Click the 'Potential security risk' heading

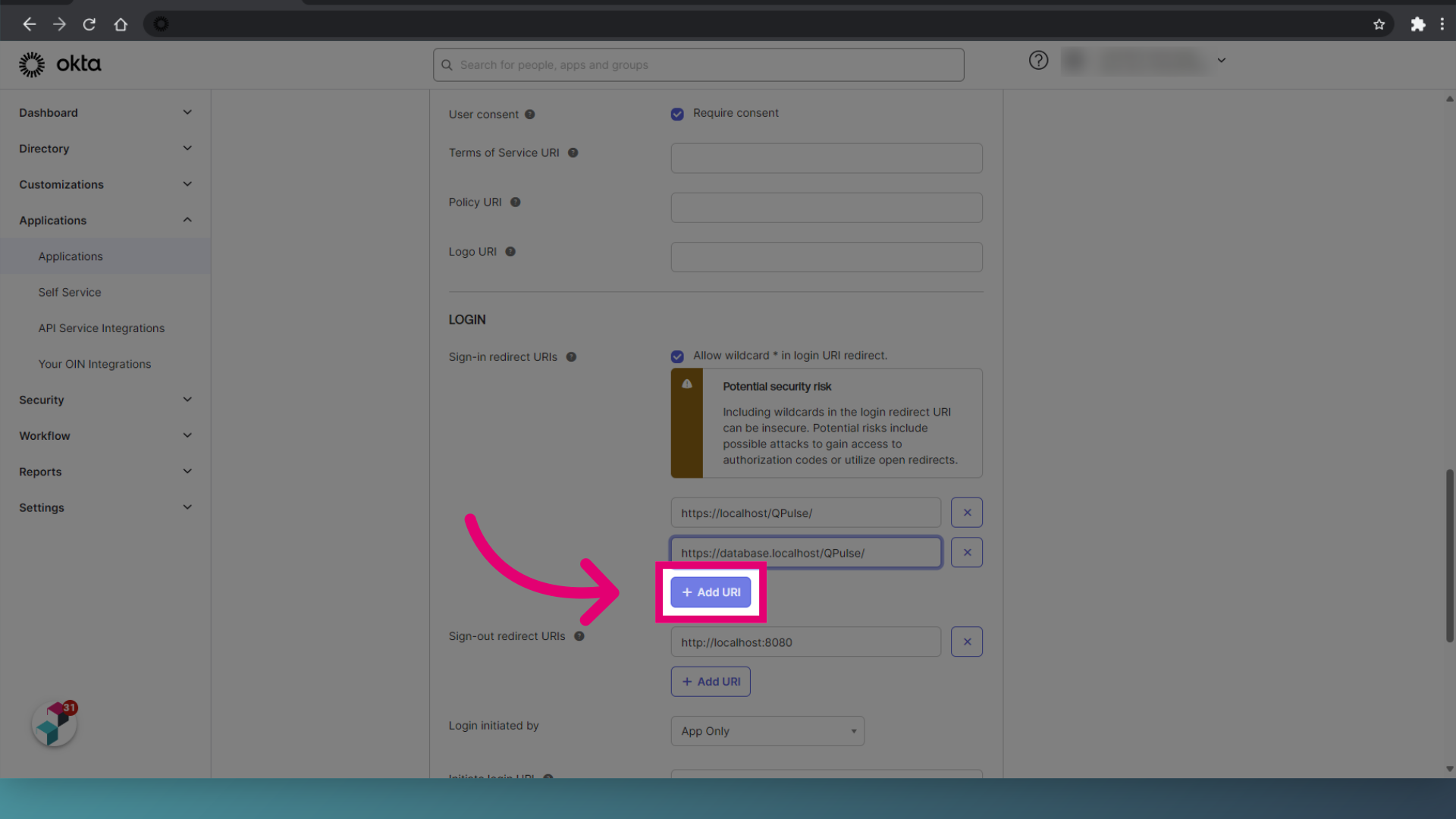[777, 387]
